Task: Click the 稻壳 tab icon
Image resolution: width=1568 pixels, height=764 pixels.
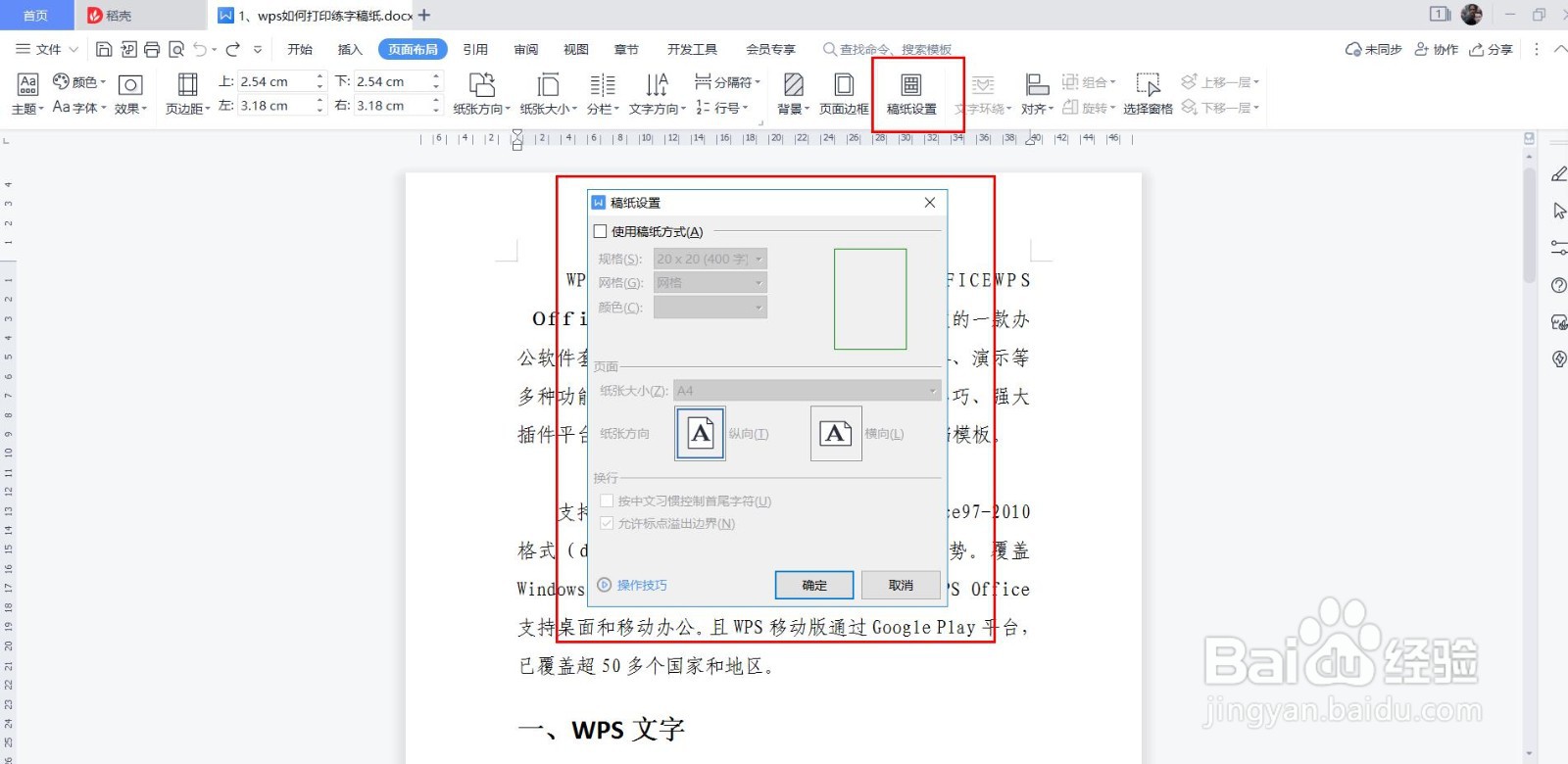Action: point(95,15)
